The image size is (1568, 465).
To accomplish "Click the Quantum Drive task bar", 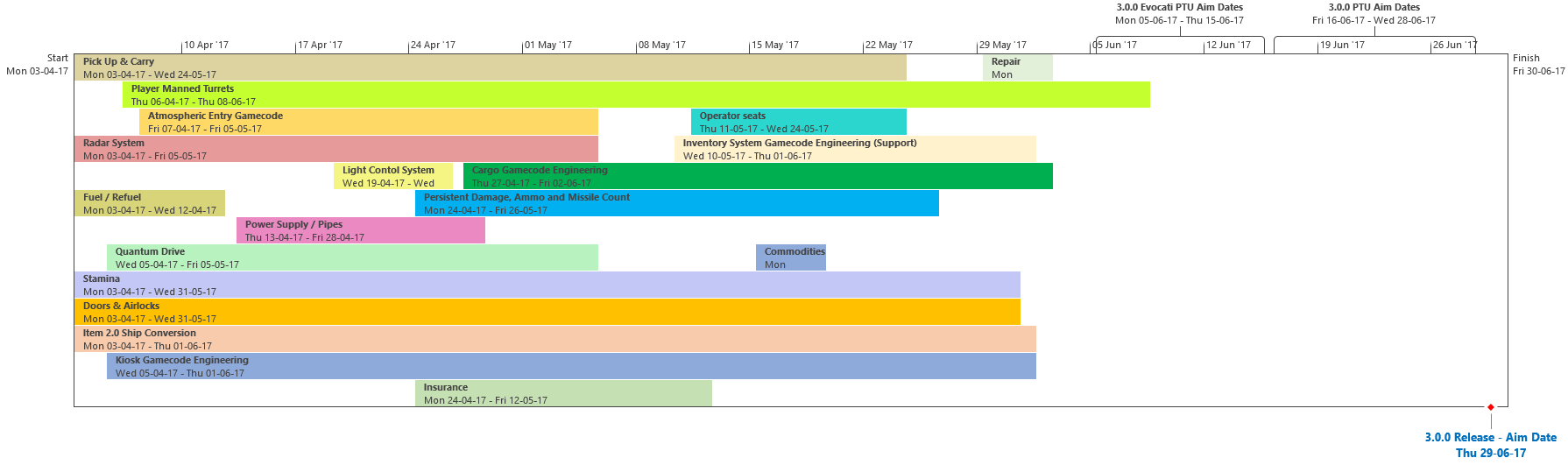I will point(352,257).
